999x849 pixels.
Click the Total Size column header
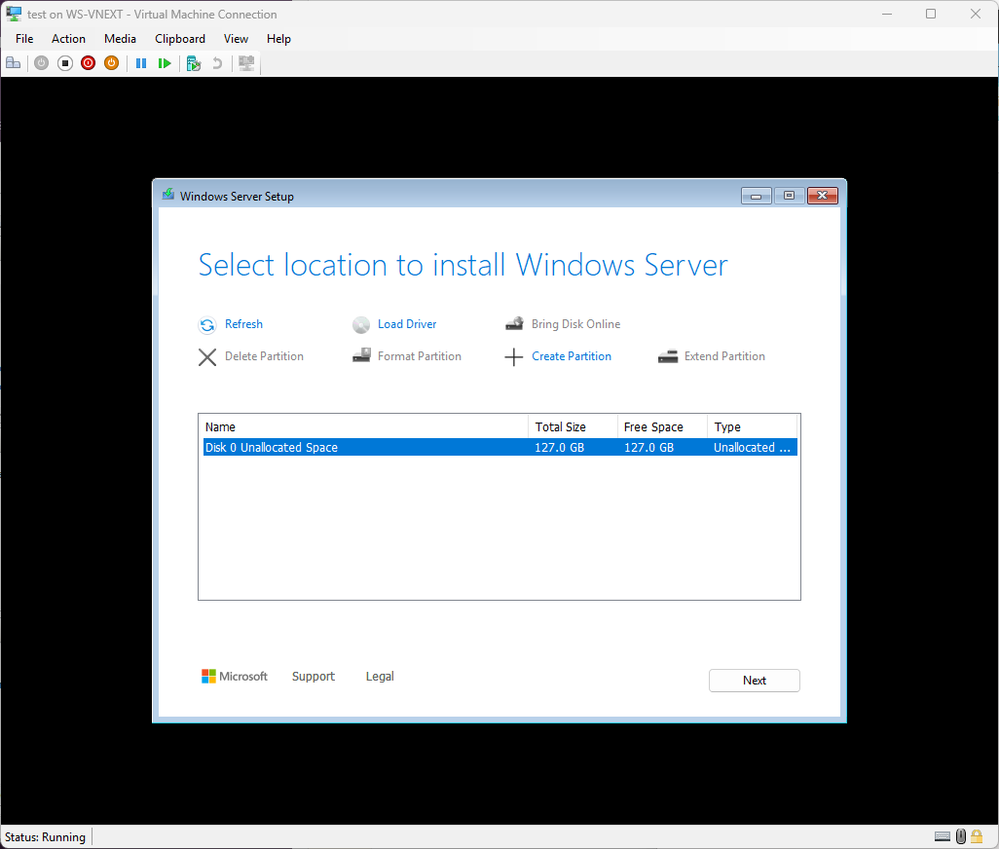[573, 427]
